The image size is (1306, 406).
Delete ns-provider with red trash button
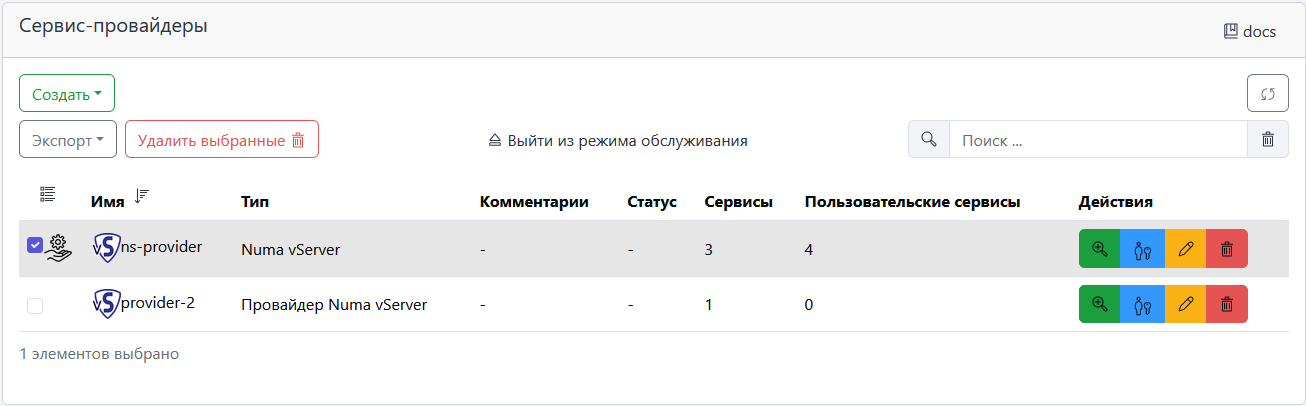pos(1227,249)
